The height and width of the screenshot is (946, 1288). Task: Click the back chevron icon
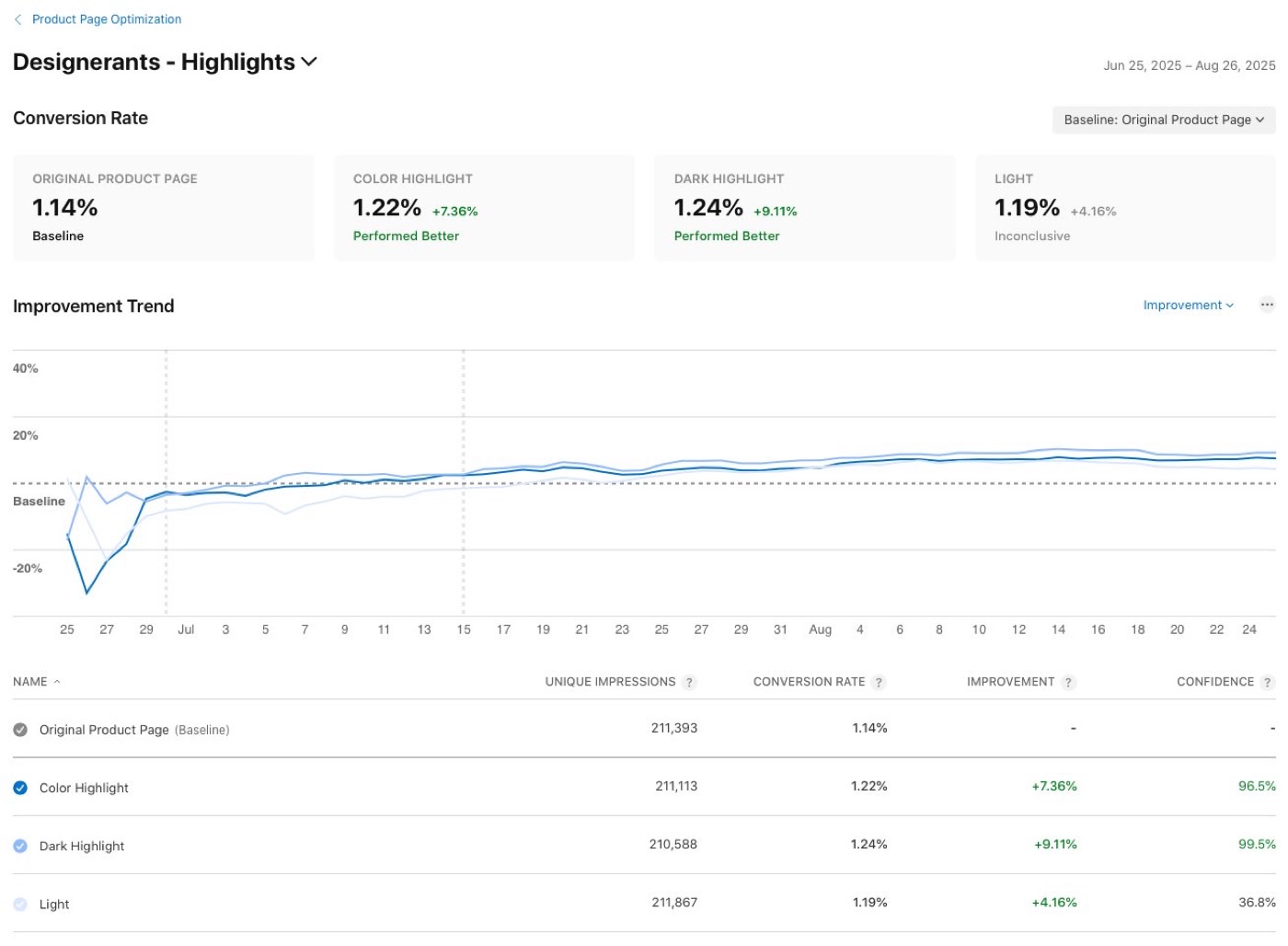18,19
